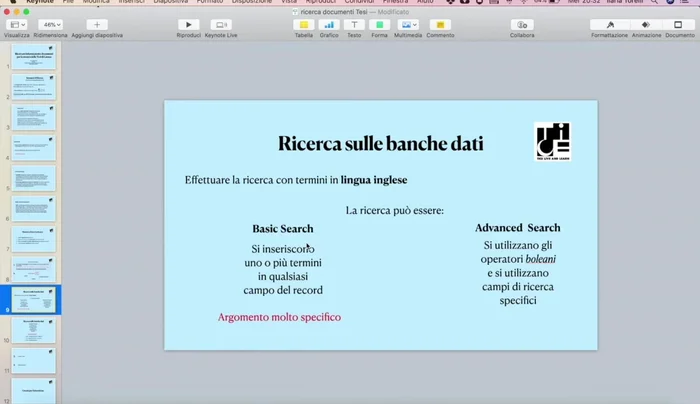The width and height of the screenshot is (700, 404).
Task: Select slide 11 thumbnail in navigator
Action: [34, 361]
